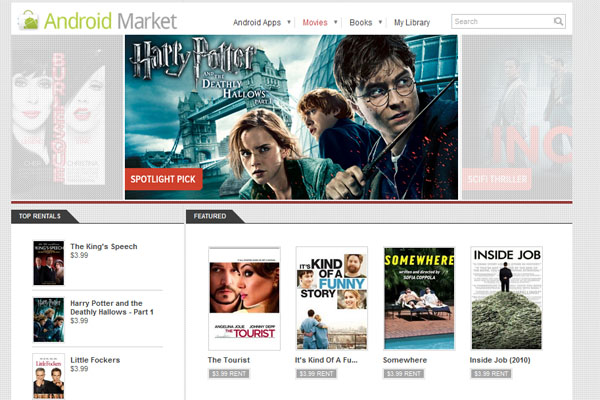Viewport: 600px width, 400px height.
Task: Type in the Search field
Action: (500, 21)
